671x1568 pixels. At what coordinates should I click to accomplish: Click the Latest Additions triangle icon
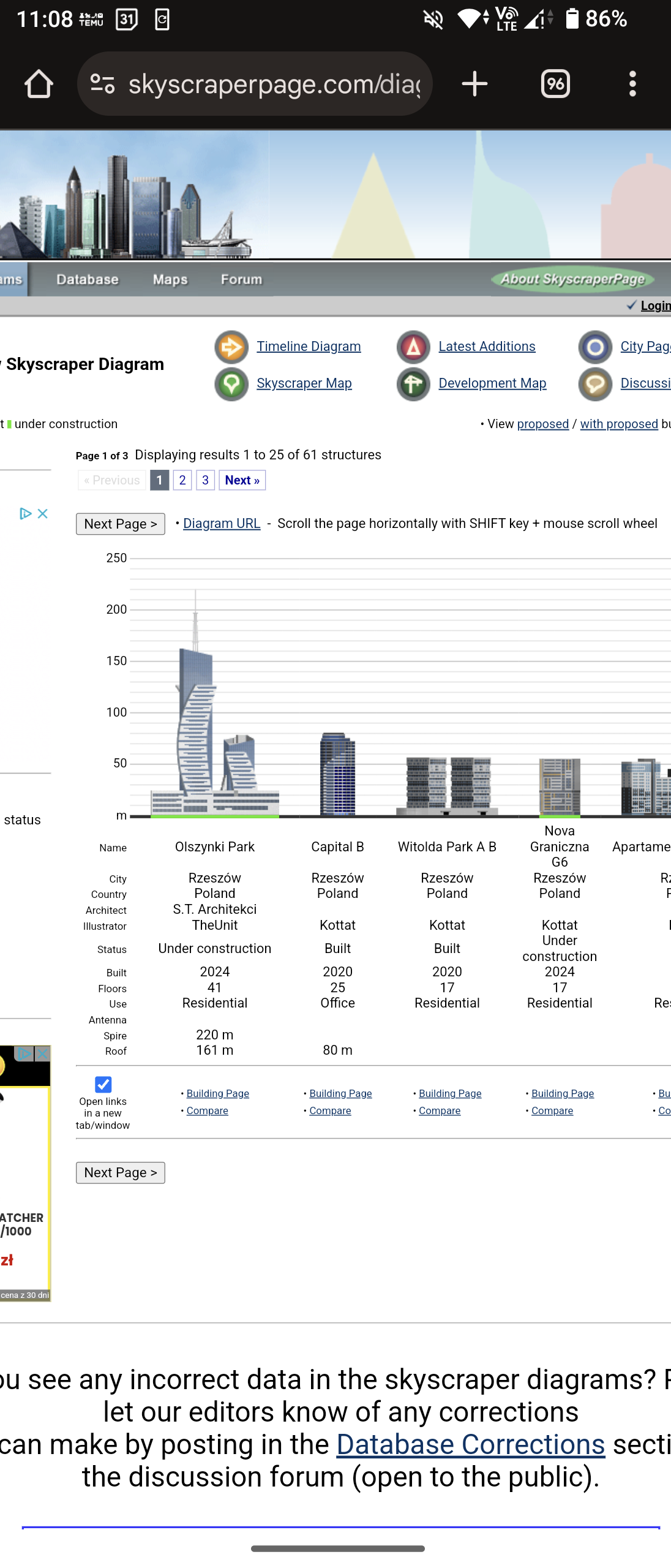[413, 347]
